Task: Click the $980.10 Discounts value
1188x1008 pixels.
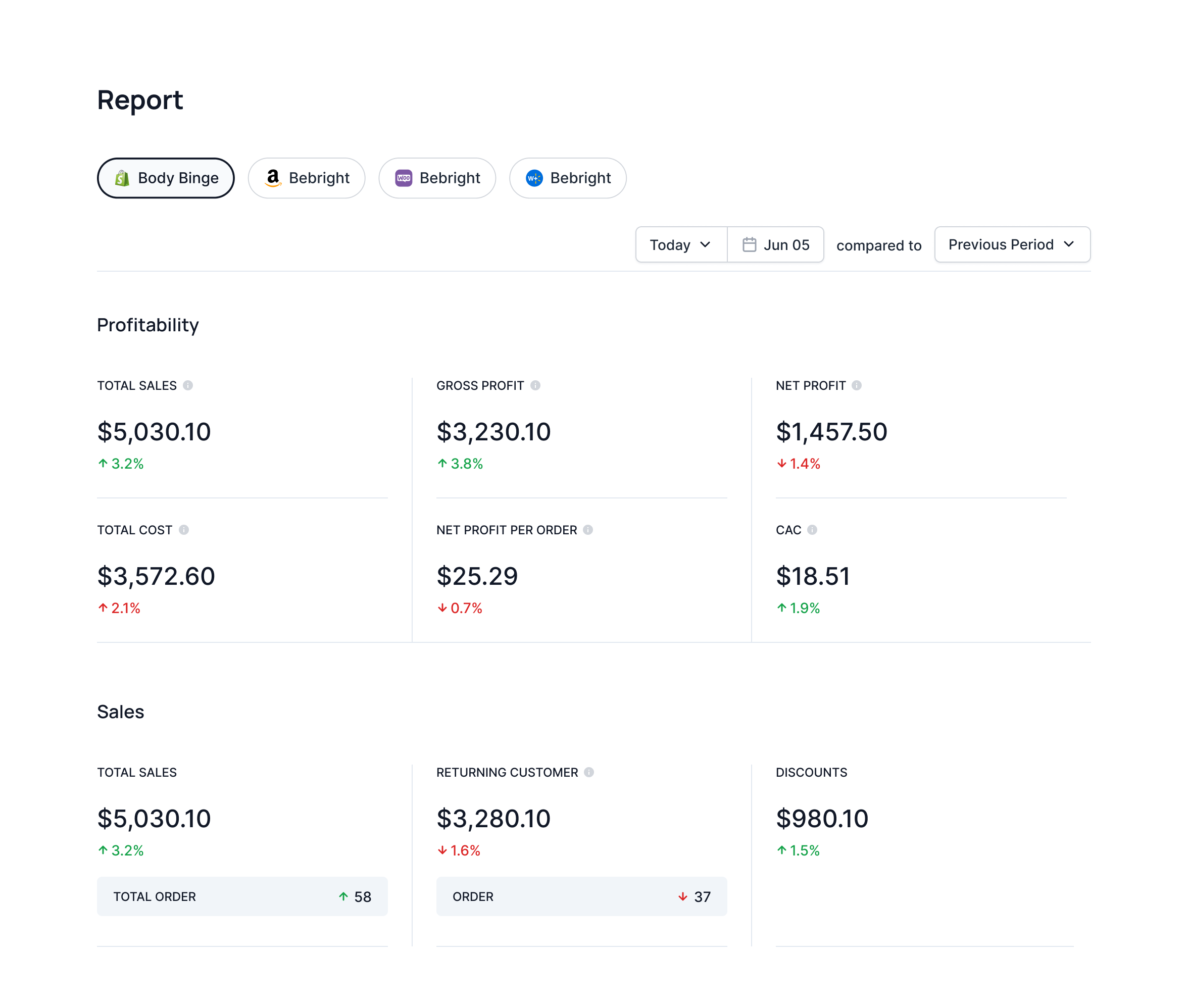Action: point(821,818)
